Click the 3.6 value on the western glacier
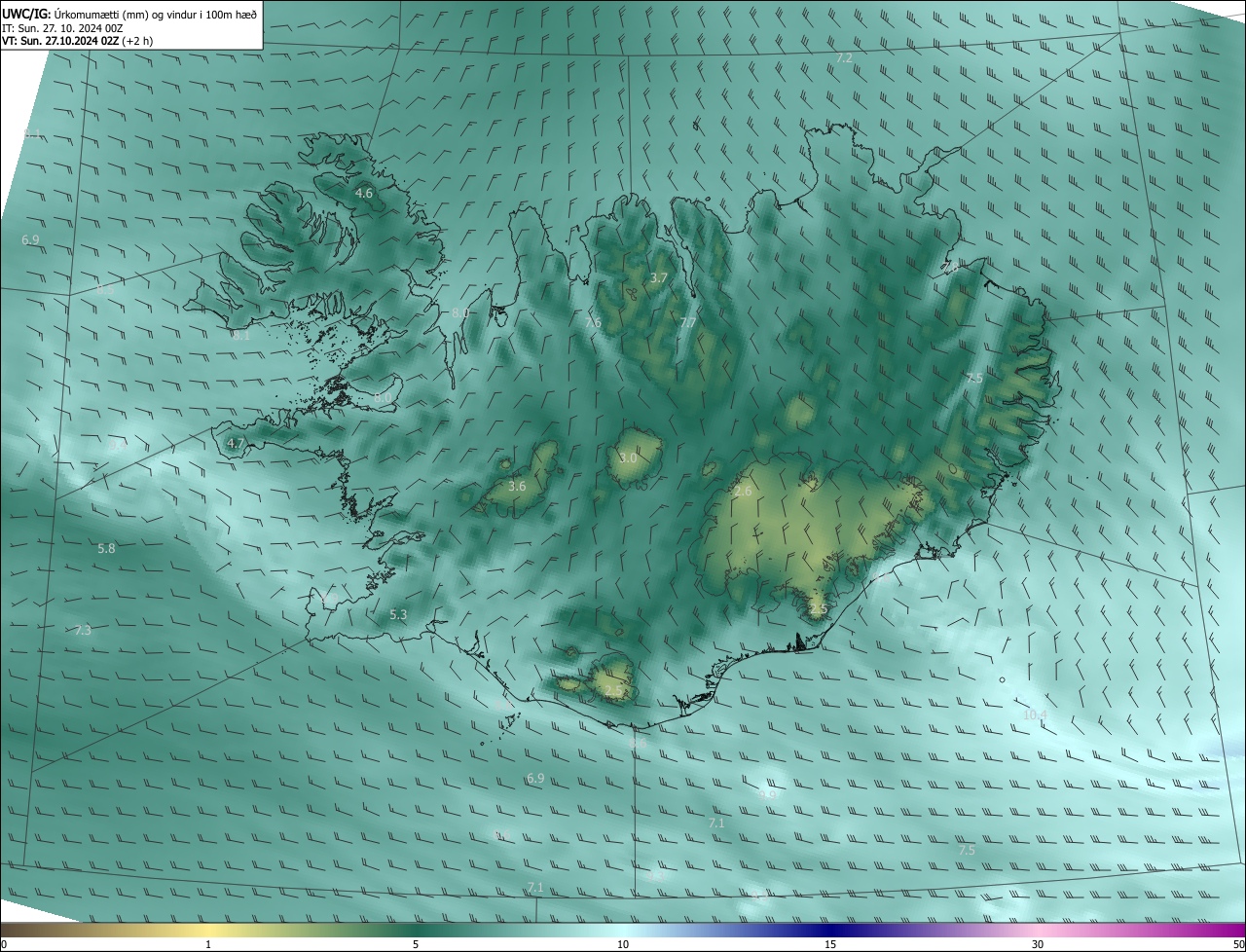This screenshot has width=1246, height=952. tap(517, 486)
